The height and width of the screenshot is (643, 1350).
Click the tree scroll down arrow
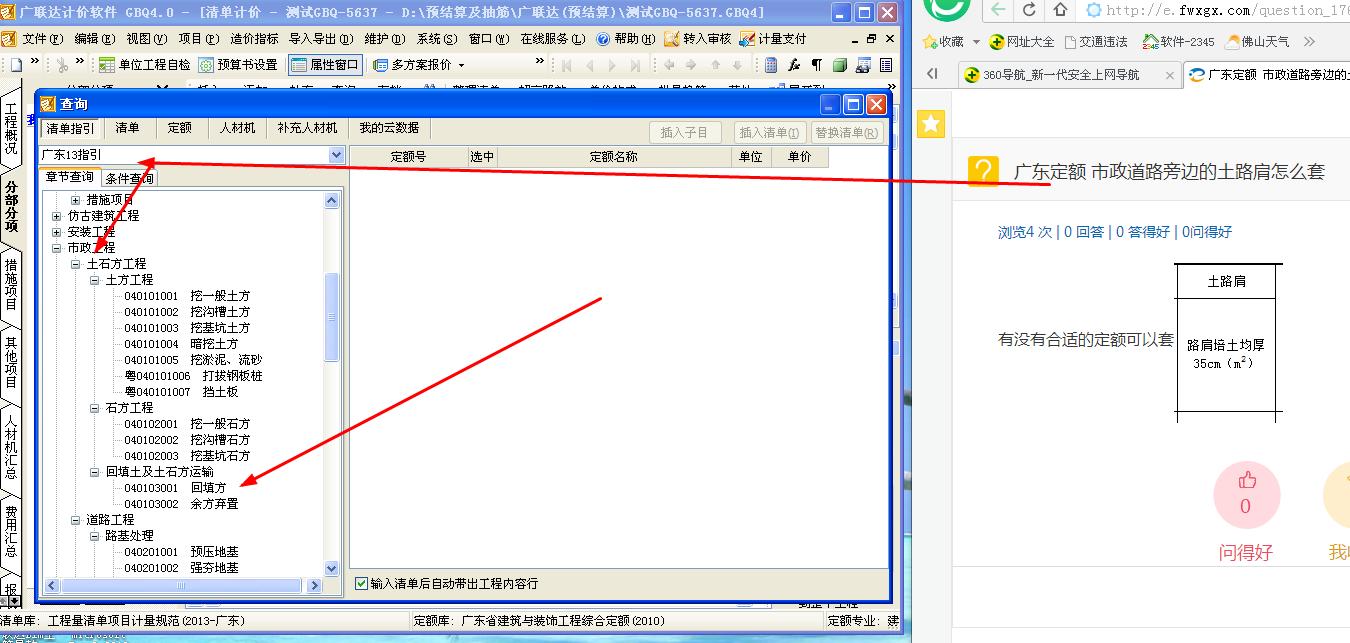coord(332,569)
